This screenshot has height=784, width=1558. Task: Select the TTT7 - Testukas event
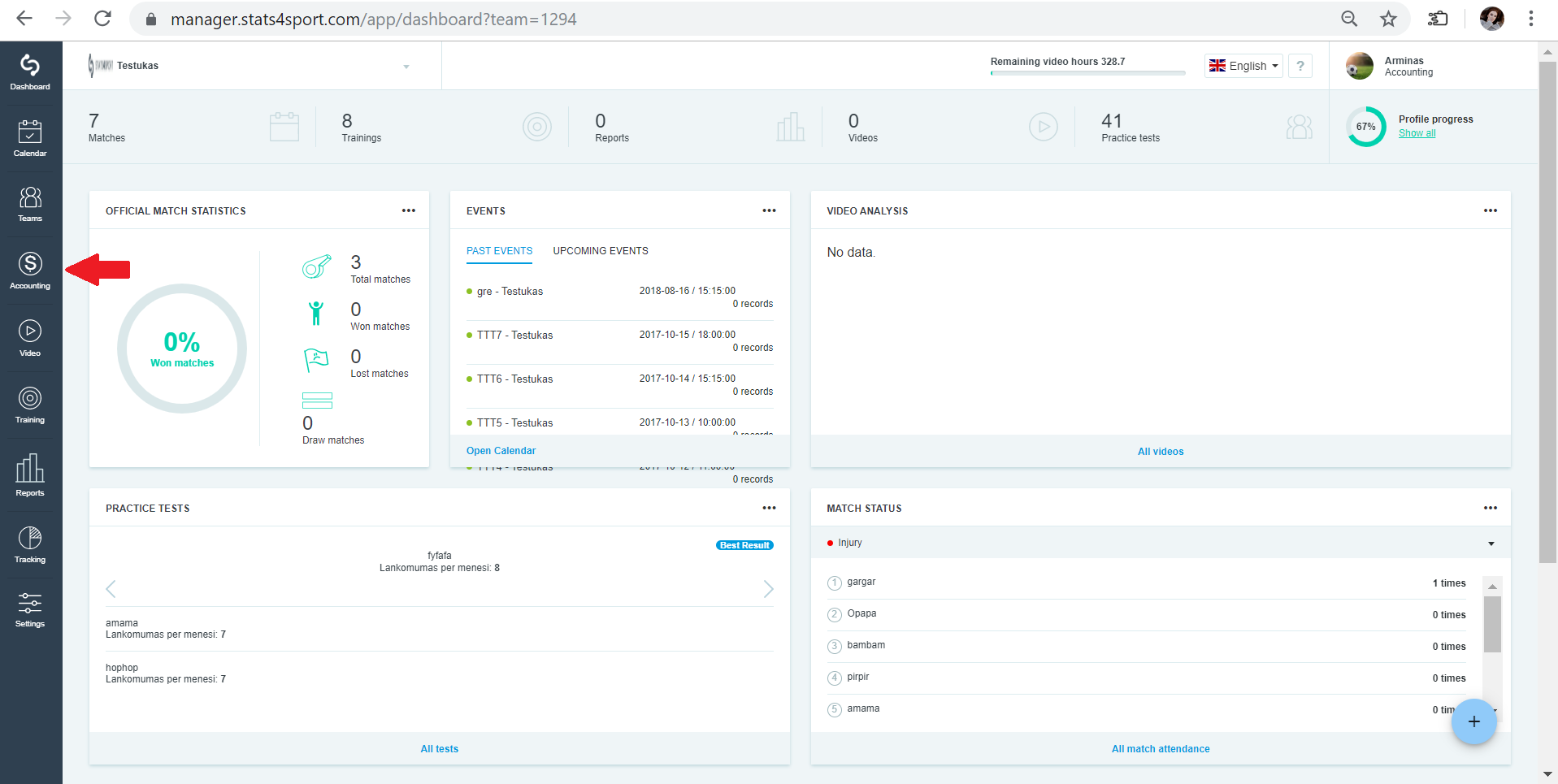[620, 340]
